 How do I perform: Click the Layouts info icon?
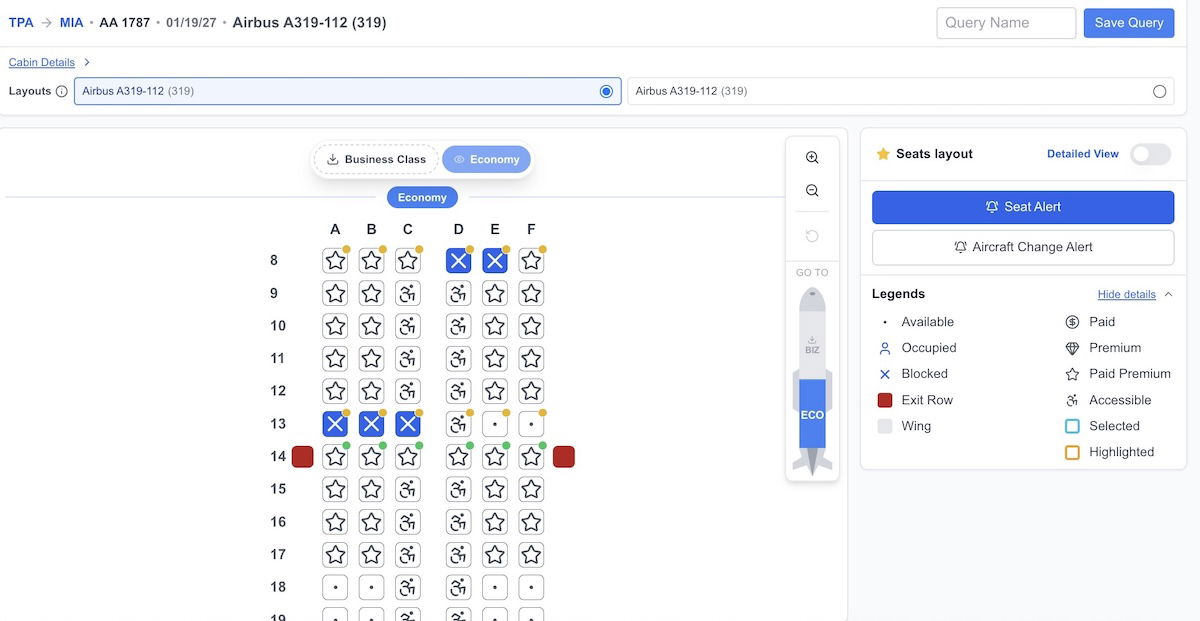[x=62, y=91]
